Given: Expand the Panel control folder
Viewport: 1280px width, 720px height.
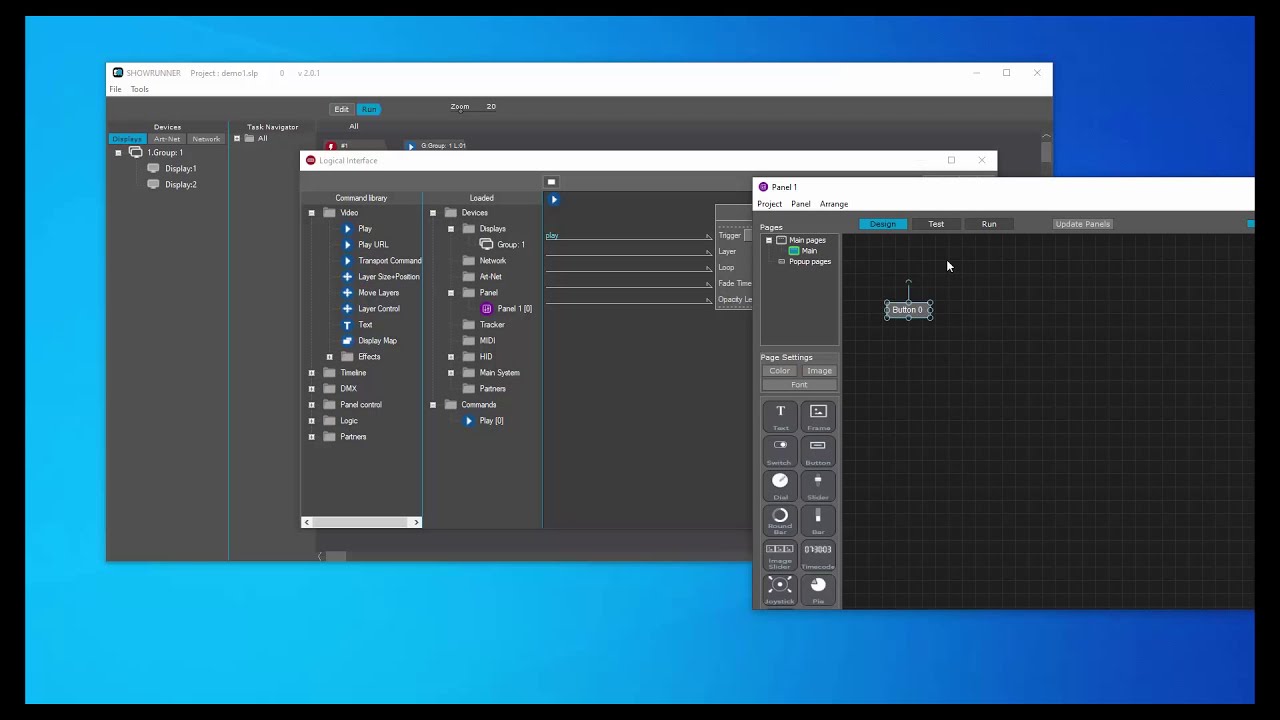Looking at the screenshot, I should tap(311, 405).
